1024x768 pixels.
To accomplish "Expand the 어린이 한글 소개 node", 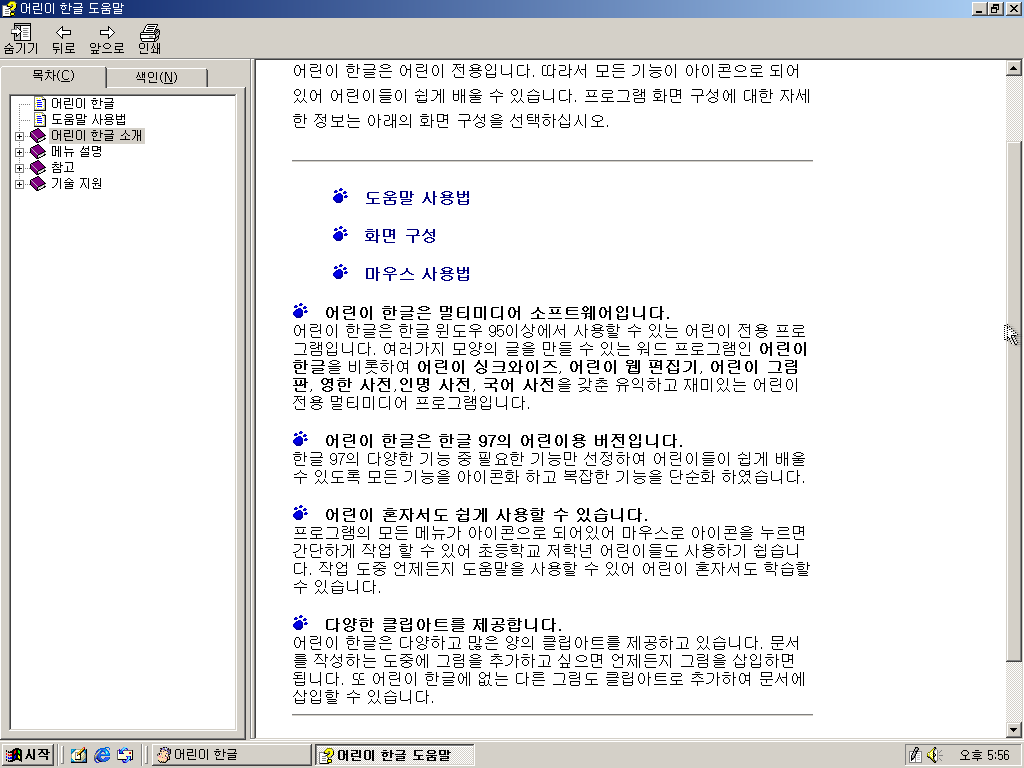I will [20, 136].
